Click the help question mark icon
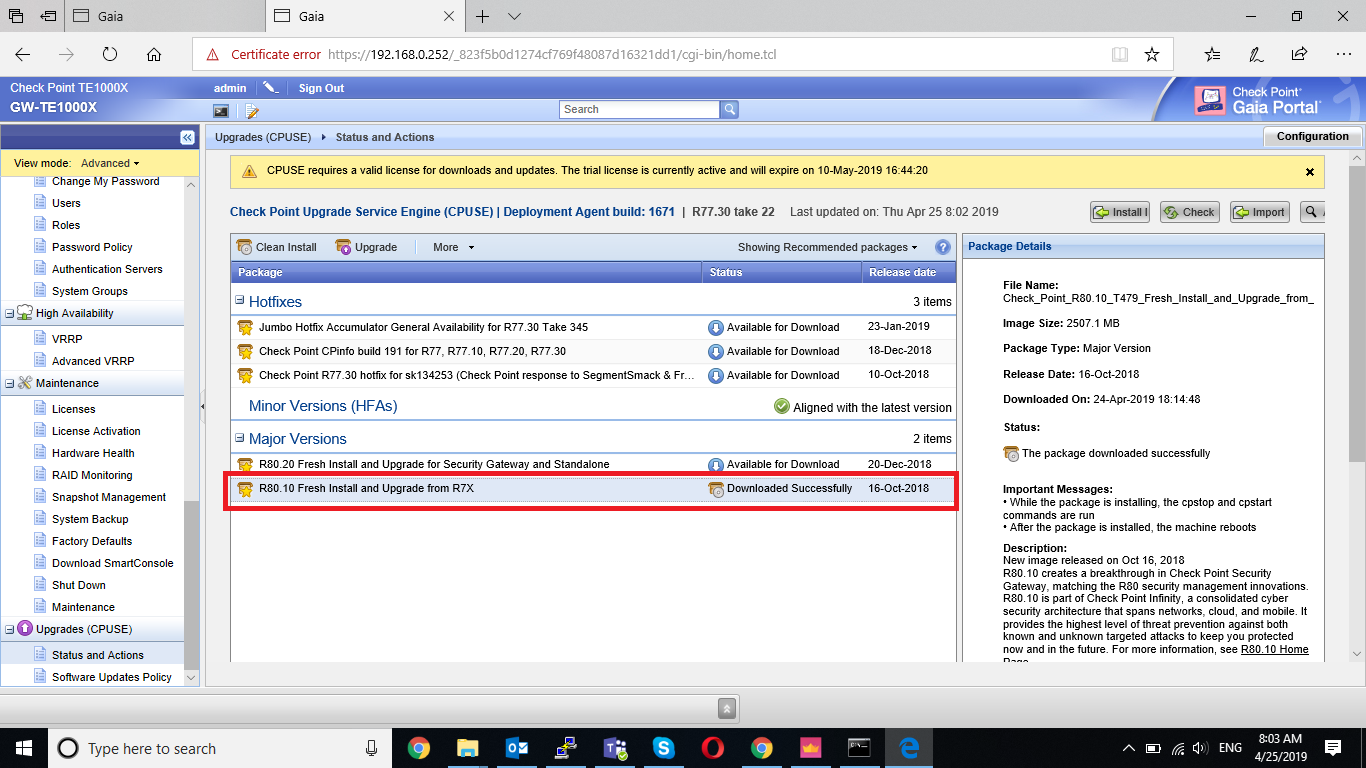The image size is (1366, 768). point(942,247)
